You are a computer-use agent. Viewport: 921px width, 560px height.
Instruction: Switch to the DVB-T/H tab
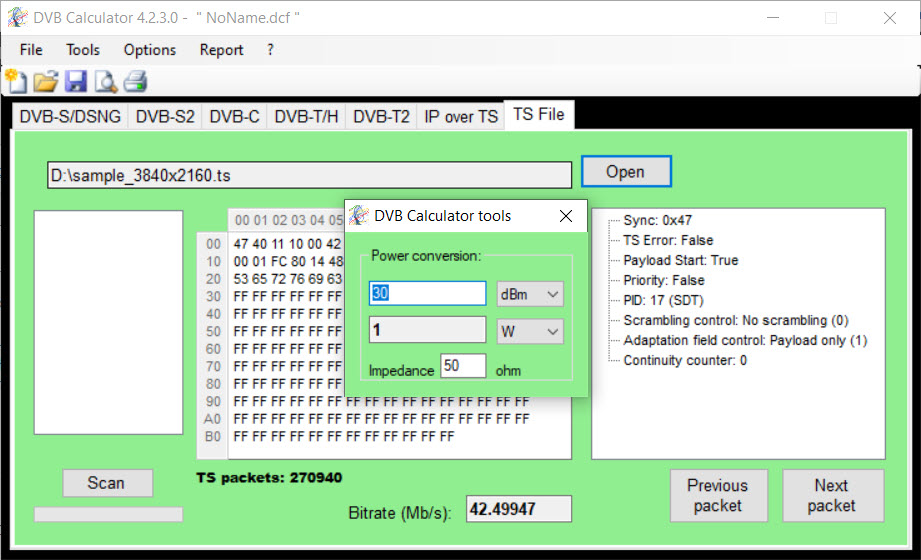[x=306, y=116]
